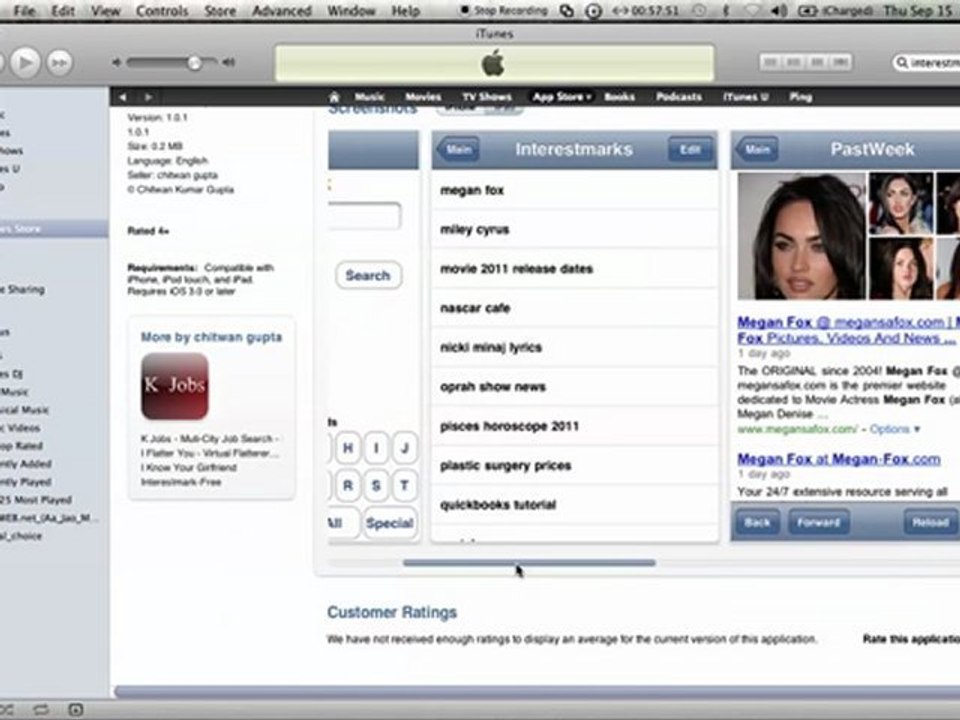
Task: Click the search screenshot with Search button
Action: pyautogui.click(x=373, y=336)
